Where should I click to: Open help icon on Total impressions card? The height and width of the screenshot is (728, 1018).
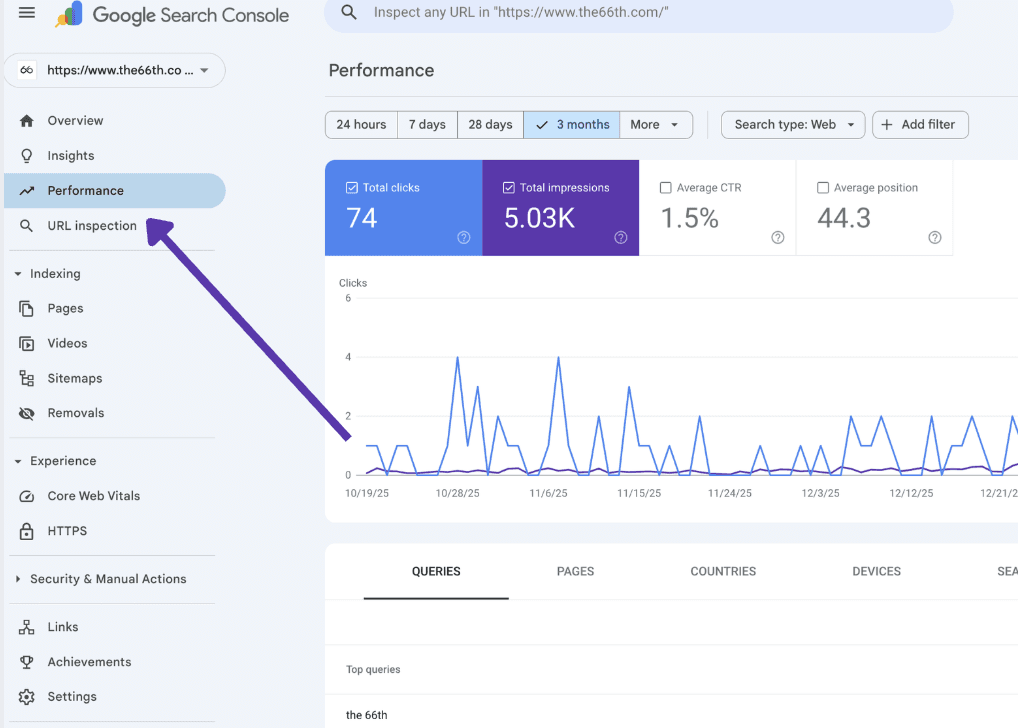click(621, 238)
